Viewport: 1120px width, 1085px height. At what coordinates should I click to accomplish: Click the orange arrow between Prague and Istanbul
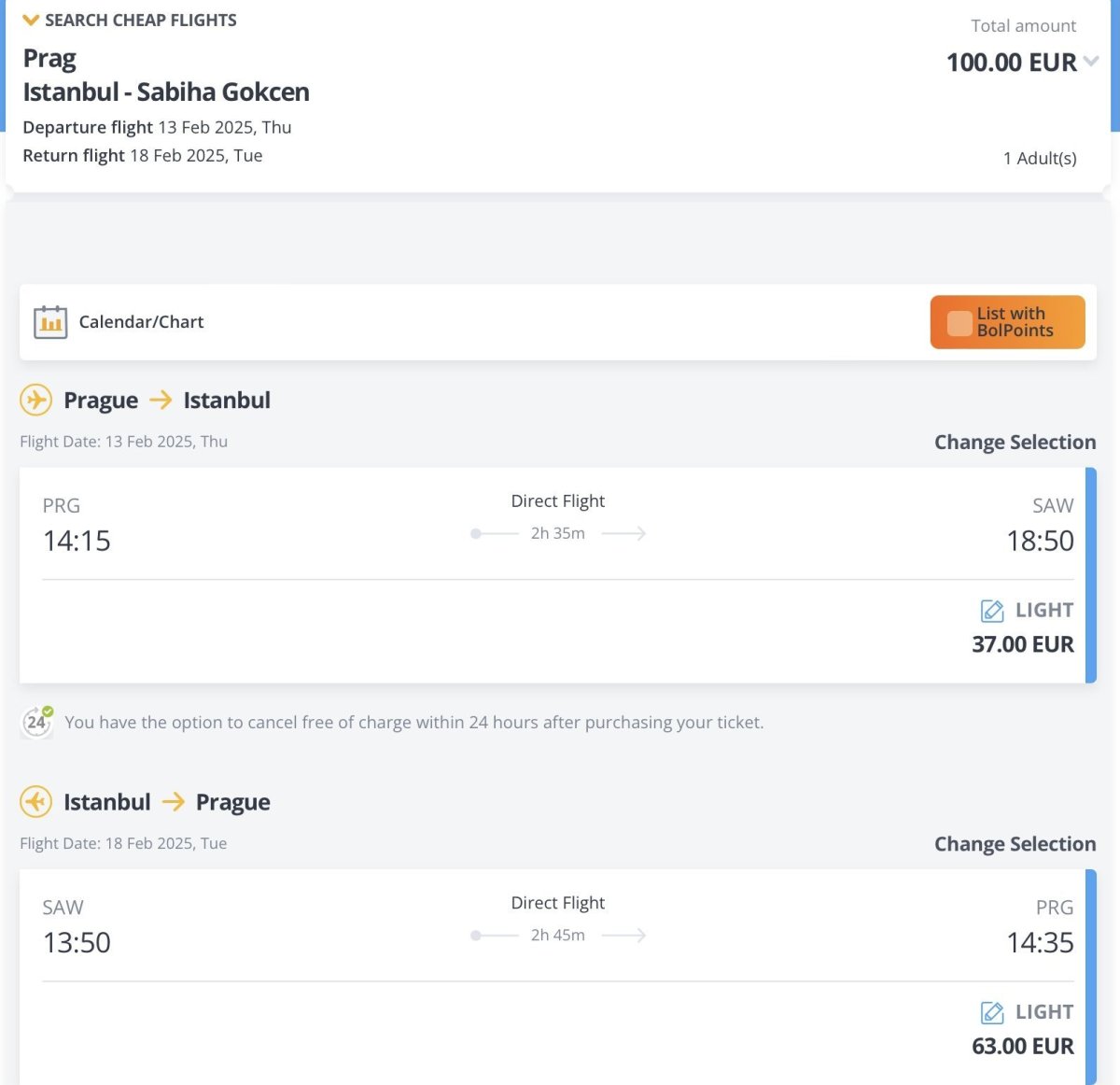pos(161,401)
